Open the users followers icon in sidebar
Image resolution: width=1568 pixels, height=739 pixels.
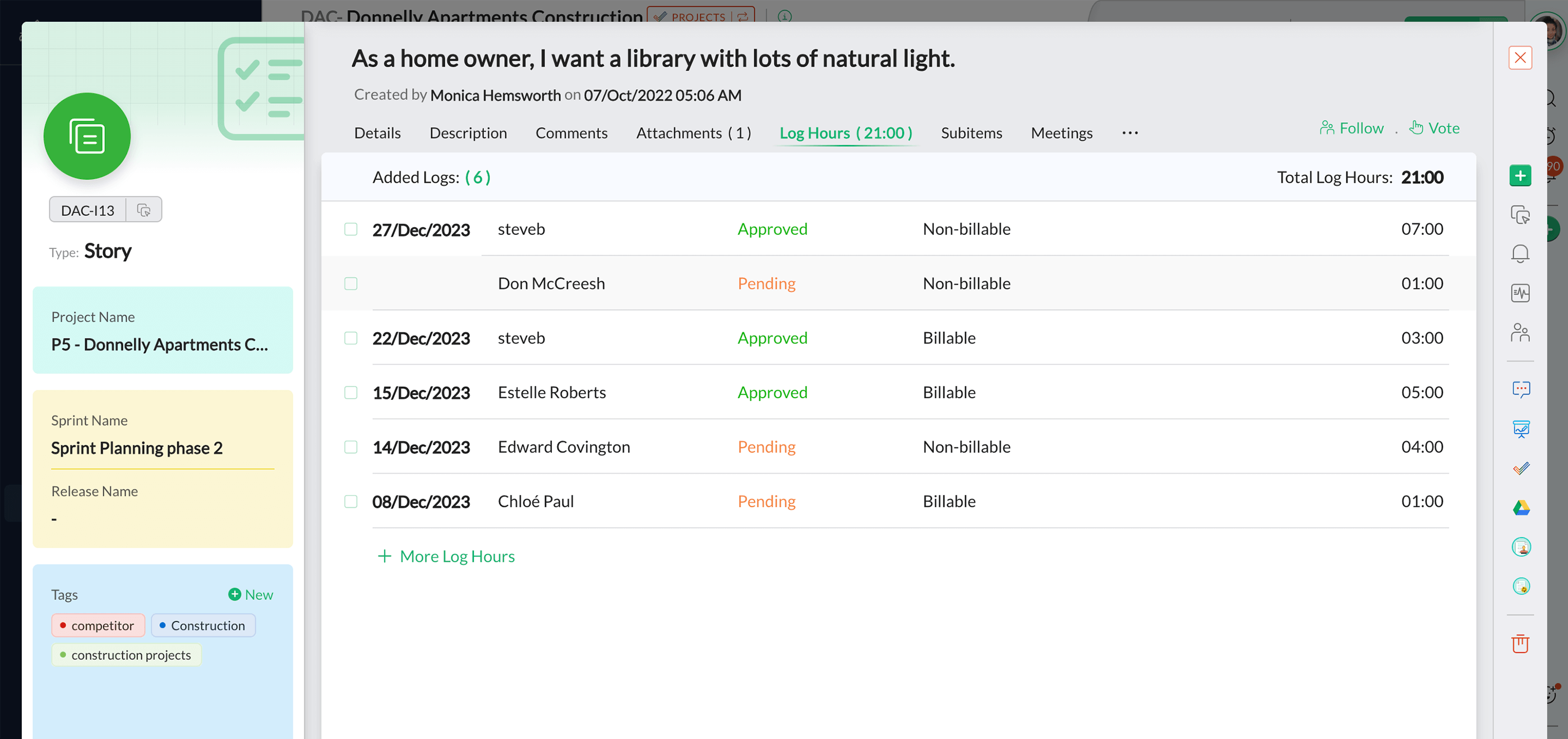coord(1519,332)
